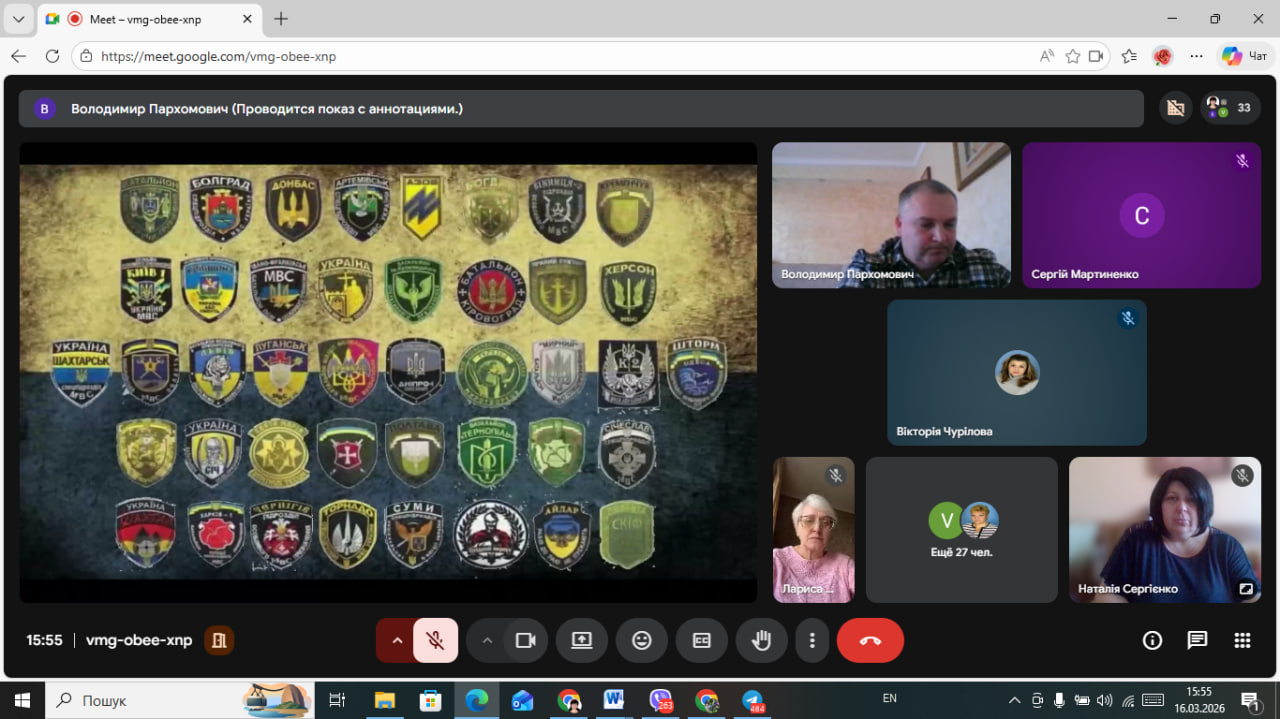Open Edge settings and more menu
Screen dimensions: 1280x719
[x=1196, y=56]
